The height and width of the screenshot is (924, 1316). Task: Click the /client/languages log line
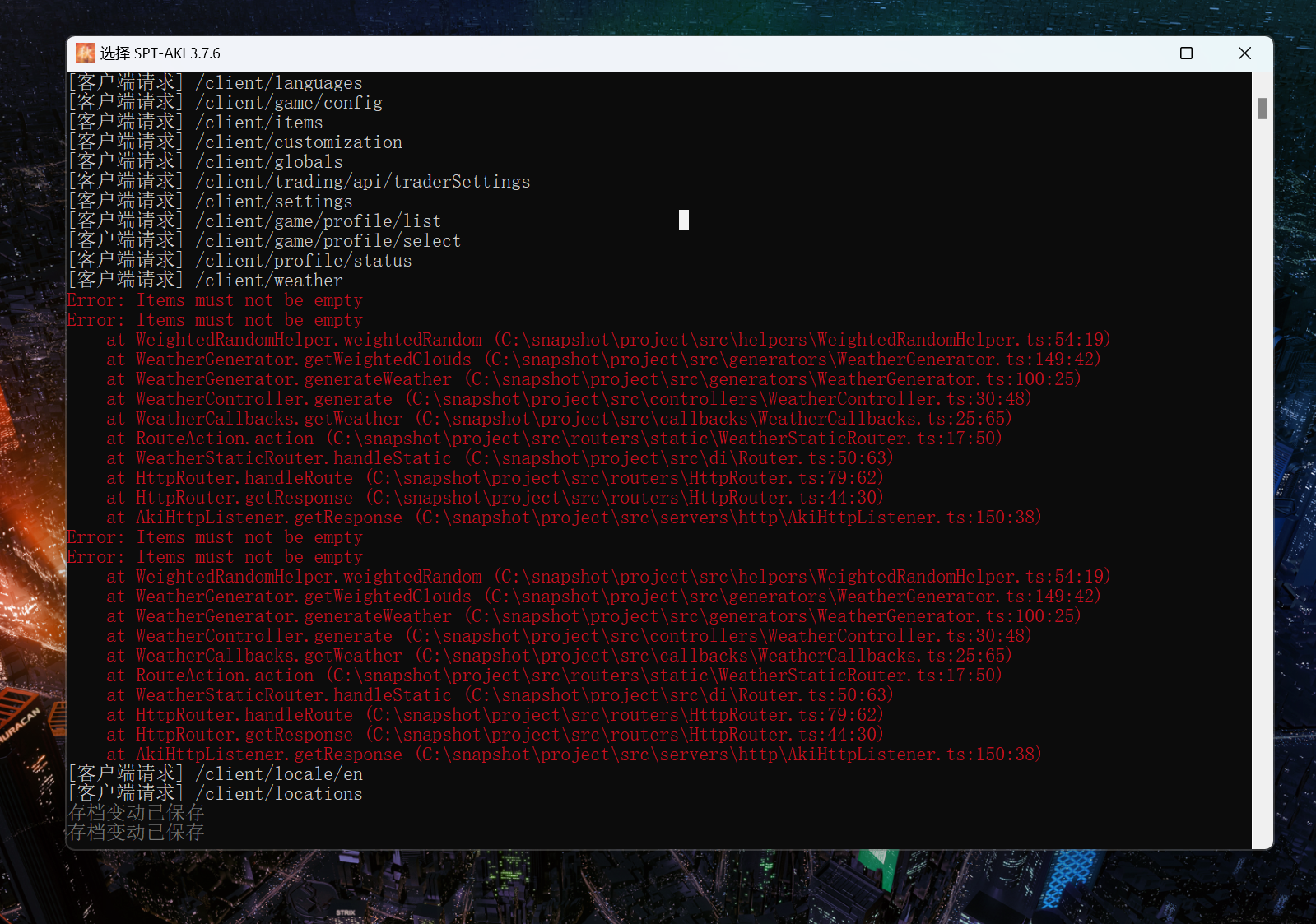[x=278, y=83]
